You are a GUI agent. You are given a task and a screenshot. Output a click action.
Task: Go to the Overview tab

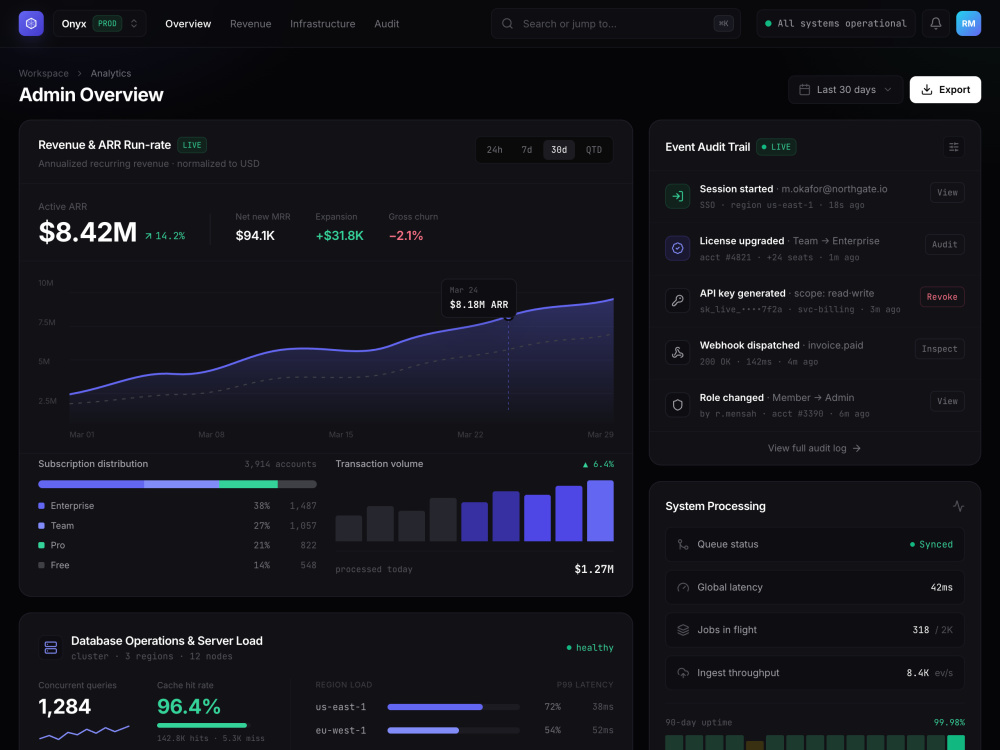[x=188, y=24]
